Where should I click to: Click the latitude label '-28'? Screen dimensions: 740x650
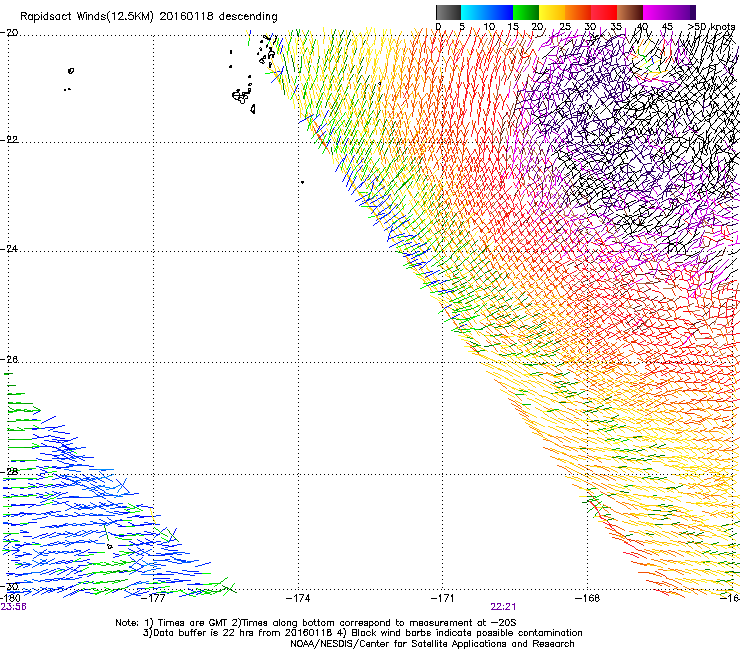click(x=9, y=472)
